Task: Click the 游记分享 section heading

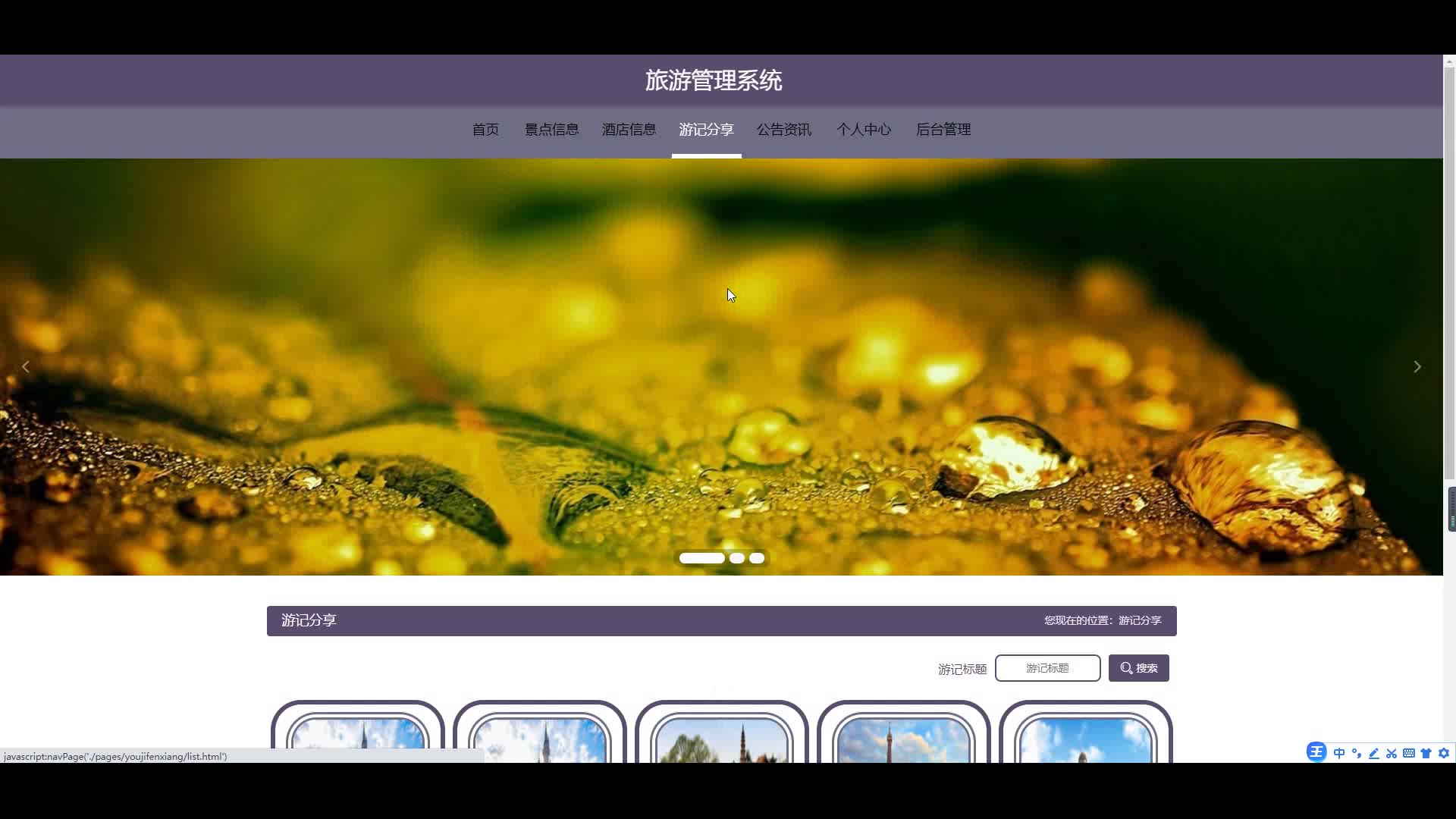Action: (x=309, y=620)
